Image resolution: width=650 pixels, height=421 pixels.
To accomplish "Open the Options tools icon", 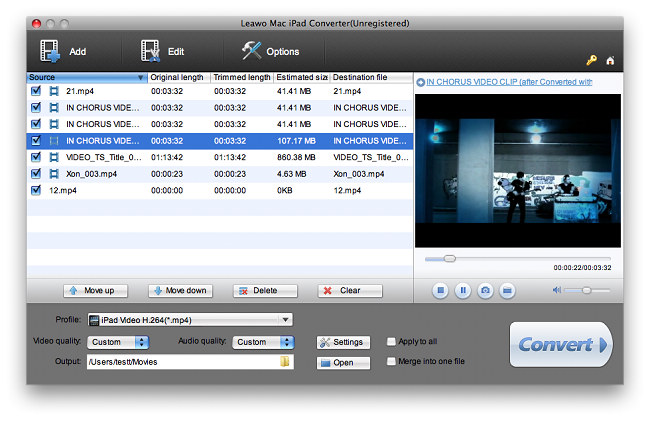I will pos(251,51).
